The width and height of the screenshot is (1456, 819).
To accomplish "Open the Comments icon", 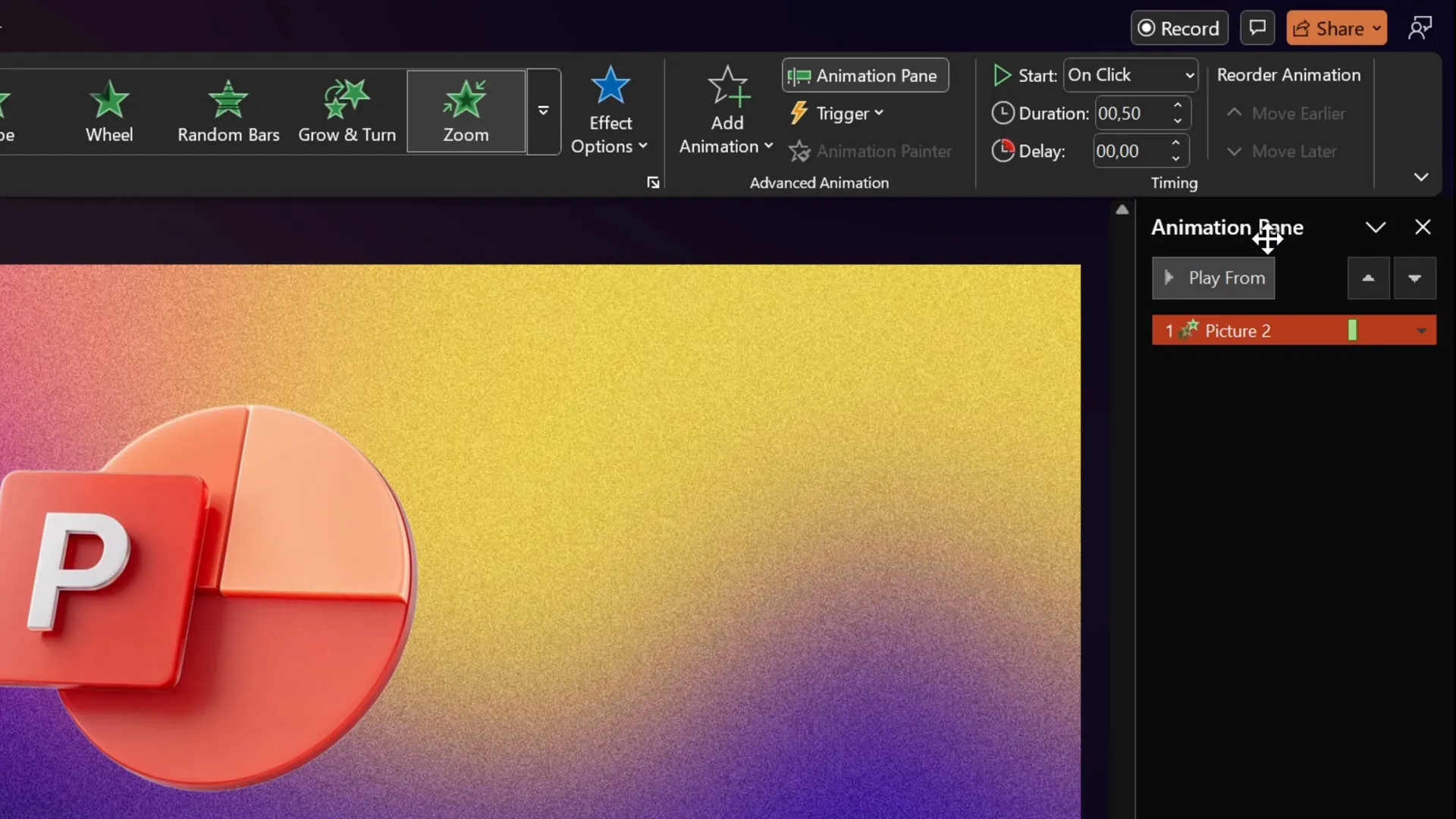I will 1257,28.
